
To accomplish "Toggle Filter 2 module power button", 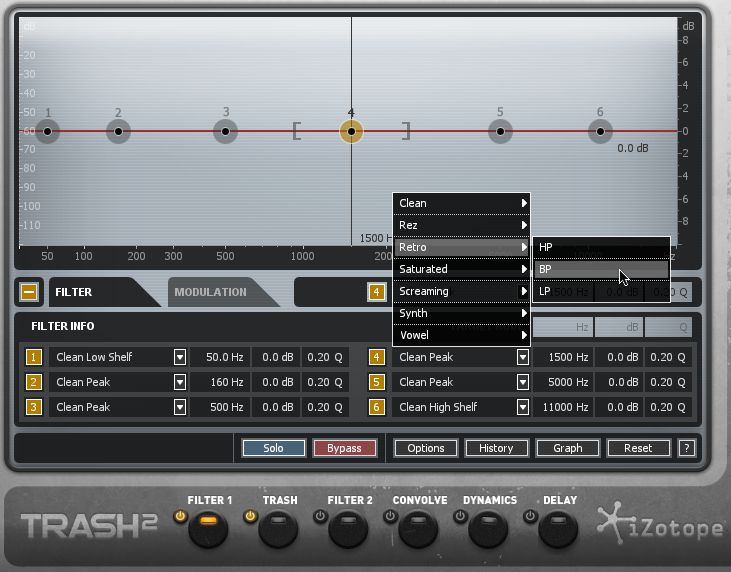I will (320, 517).
